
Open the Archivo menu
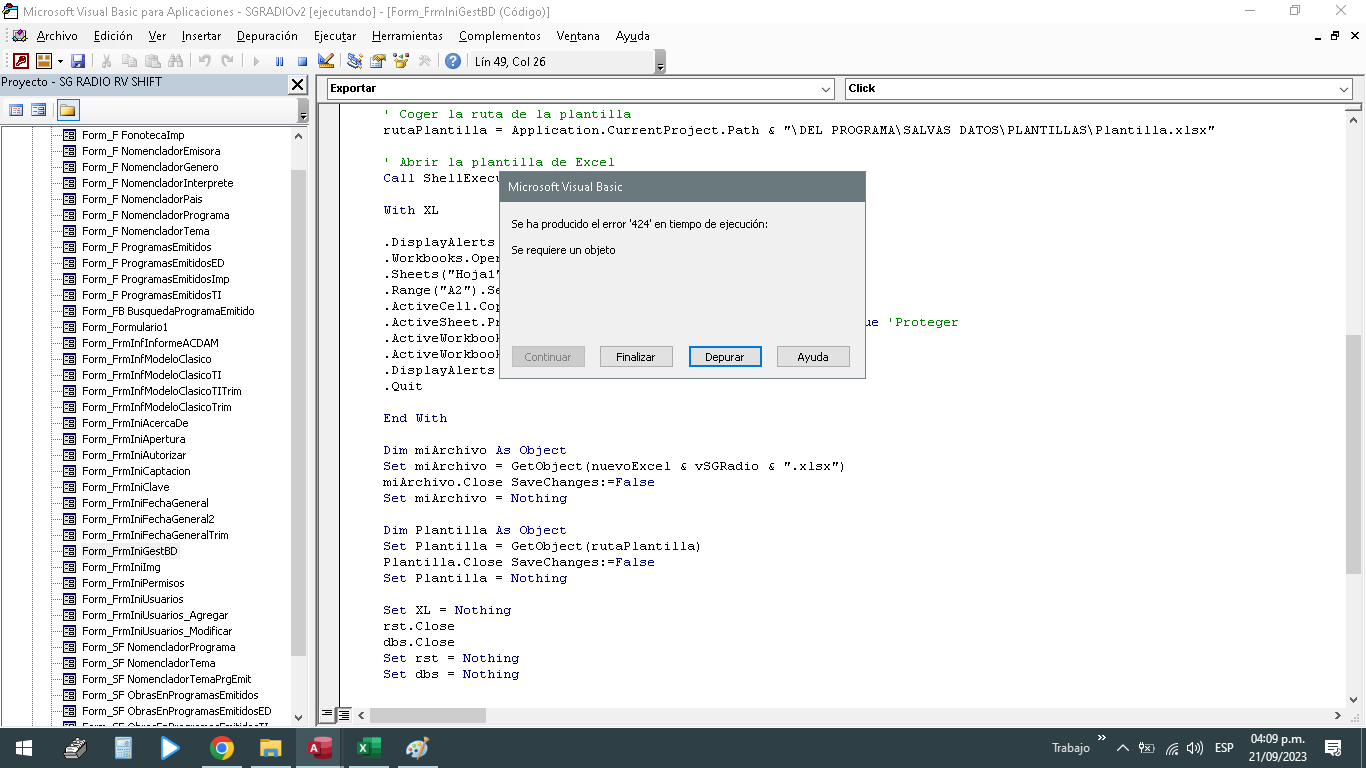pyautogui.click(x=57, y=36)
